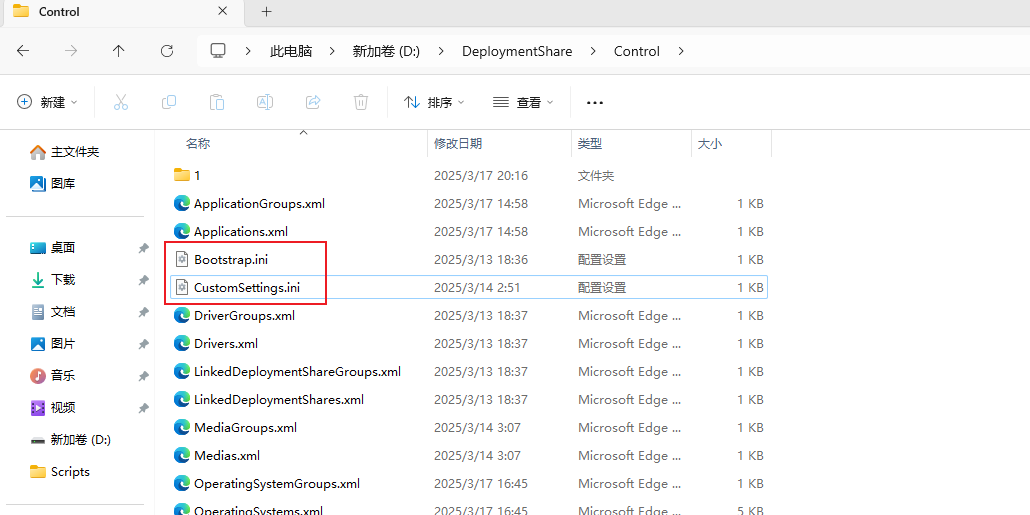
Task: Click the Copy icon in toolbar
Action: tap(169, 102)
